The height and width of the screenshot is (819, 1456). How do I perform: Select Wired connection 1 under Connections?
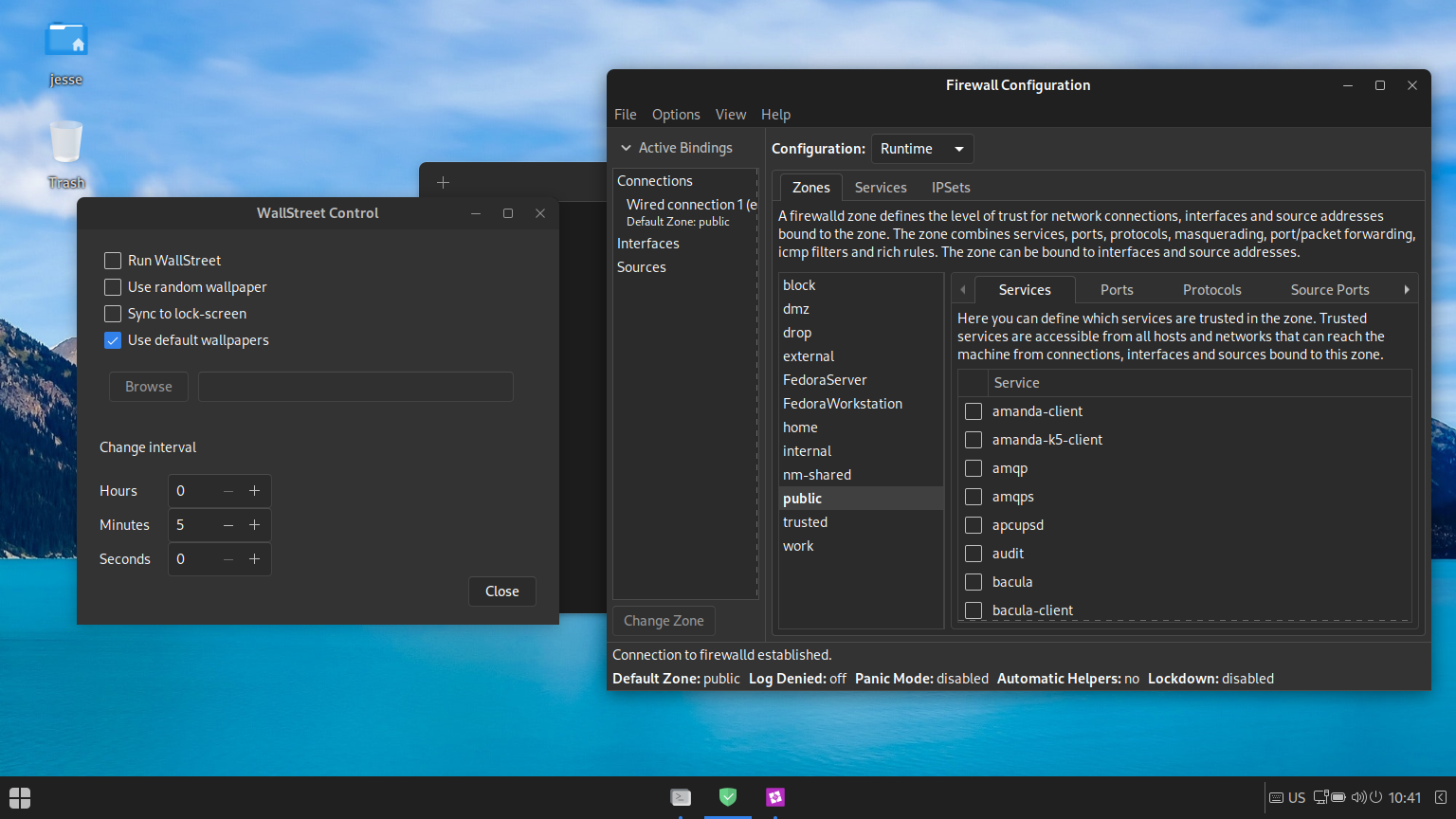pos(685,211)
